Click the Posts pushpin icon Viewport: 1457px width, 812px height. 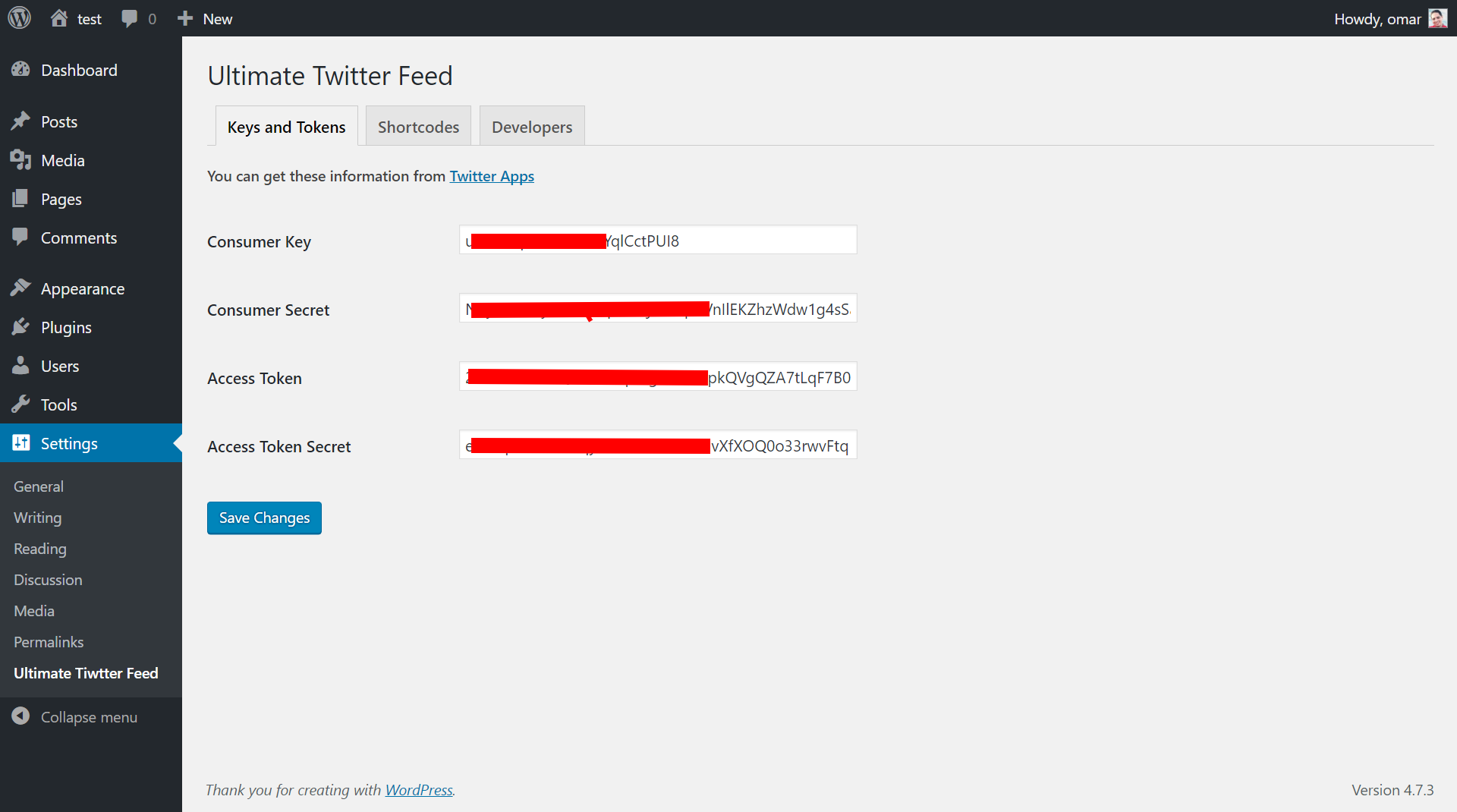point(20,121)
